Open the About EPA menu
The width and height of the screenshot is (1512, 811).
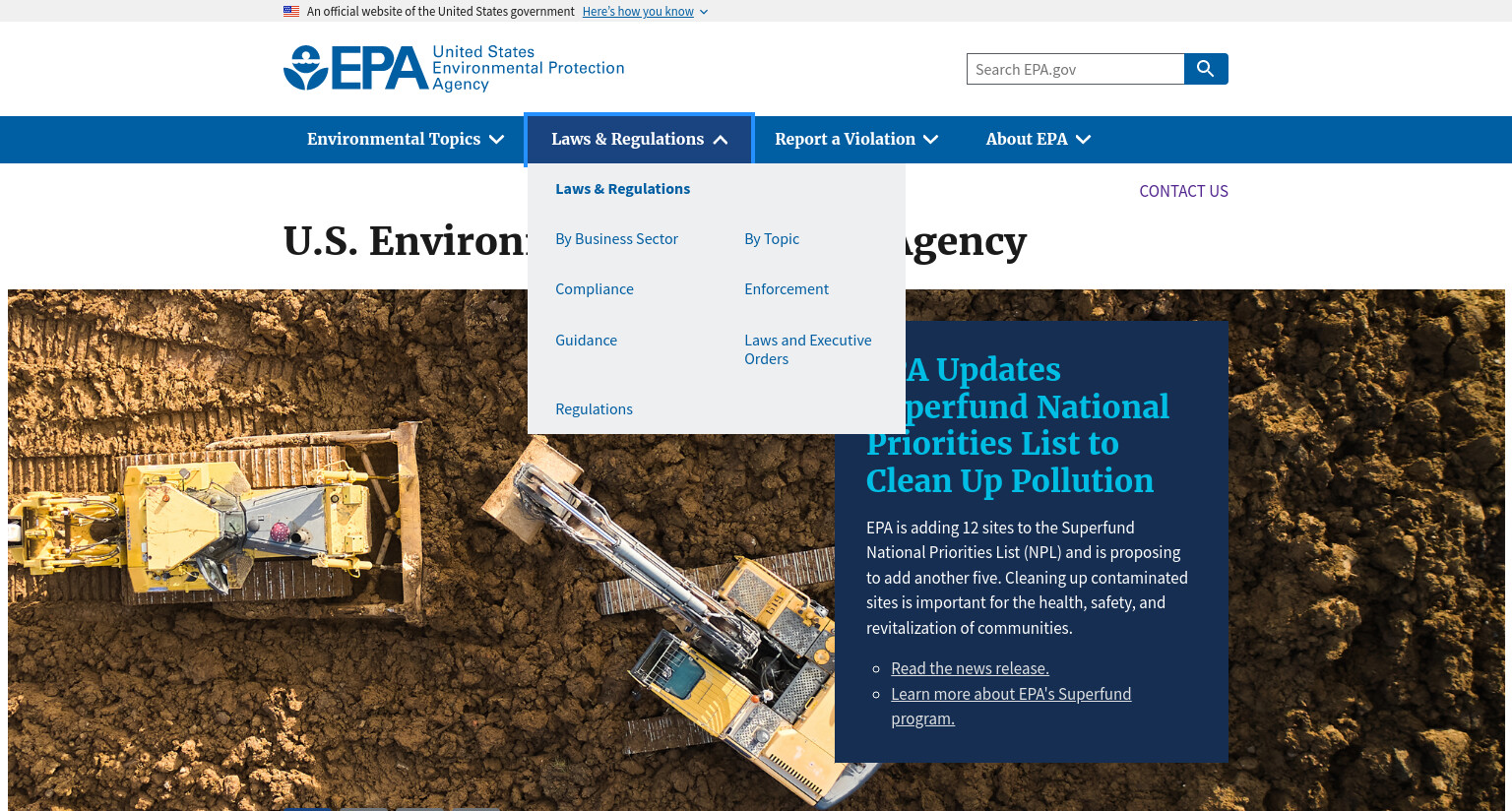coord(1039,140)
